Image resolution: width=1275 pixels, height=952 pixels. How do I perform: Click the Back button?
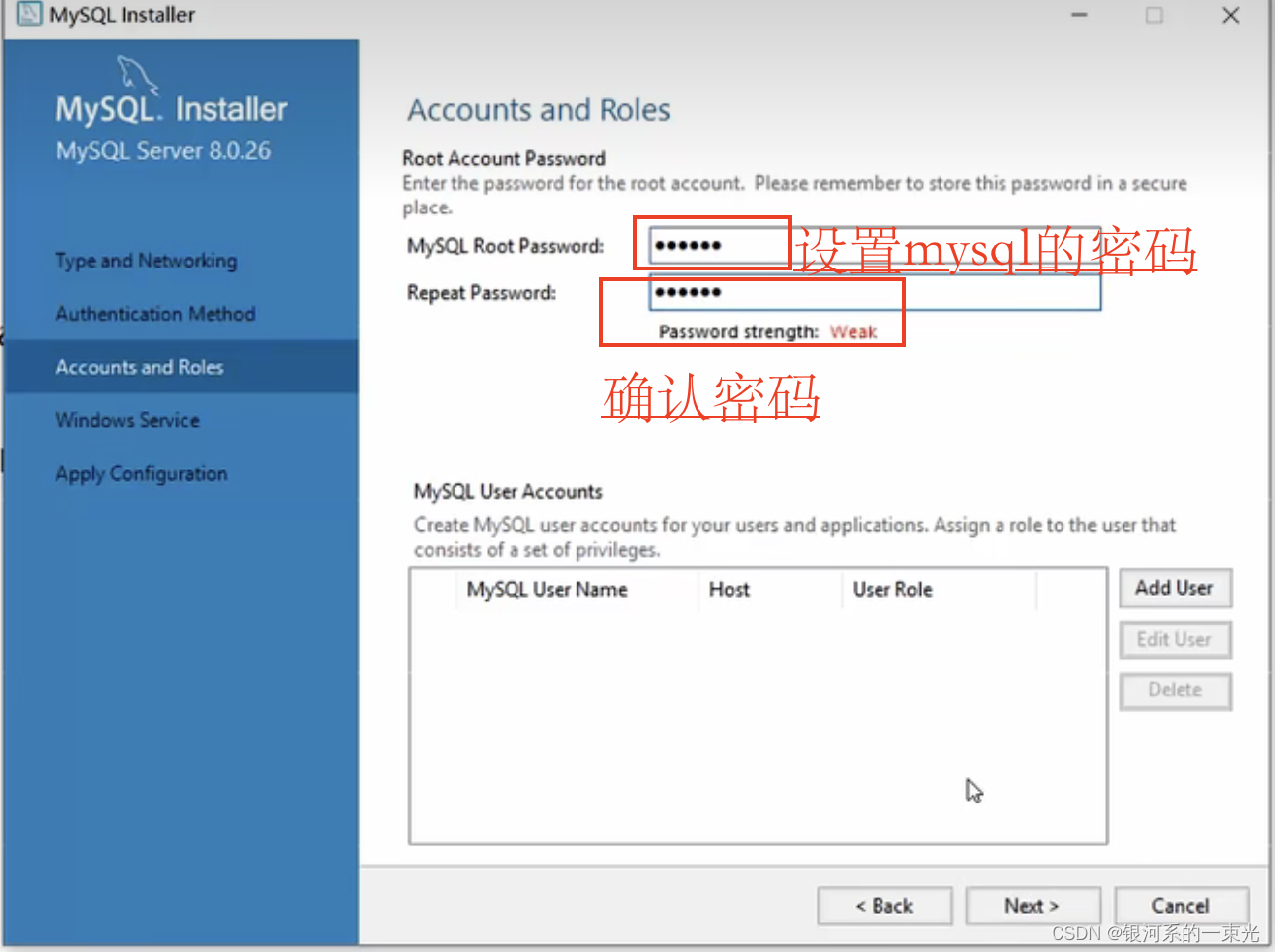pos(884,906)
